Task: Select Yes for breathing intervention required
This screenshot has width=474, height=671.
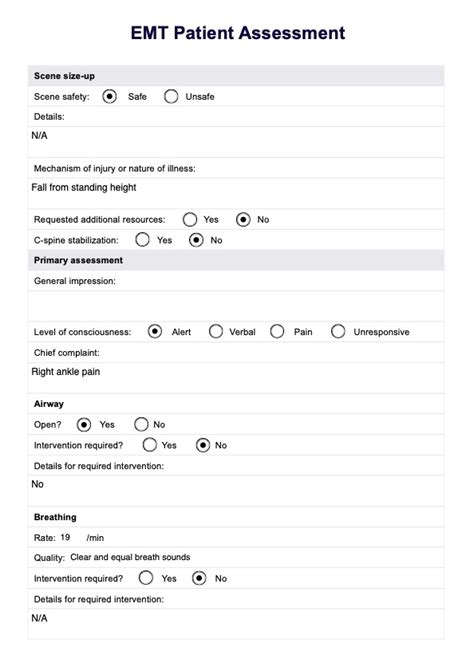Action: [146, 578]
